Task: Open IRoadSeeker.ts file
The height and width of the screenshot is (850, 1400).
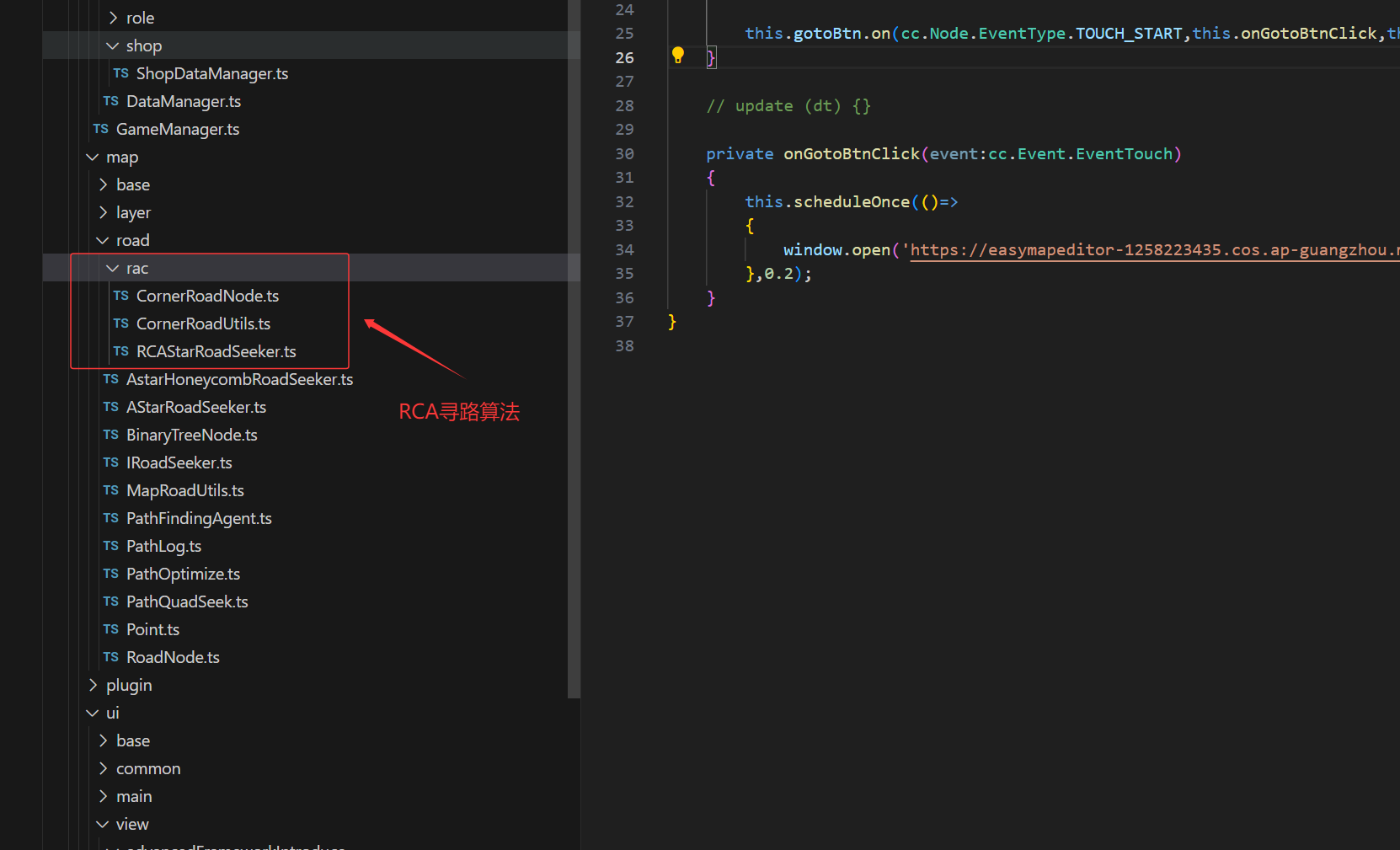Action: point(179,462)
